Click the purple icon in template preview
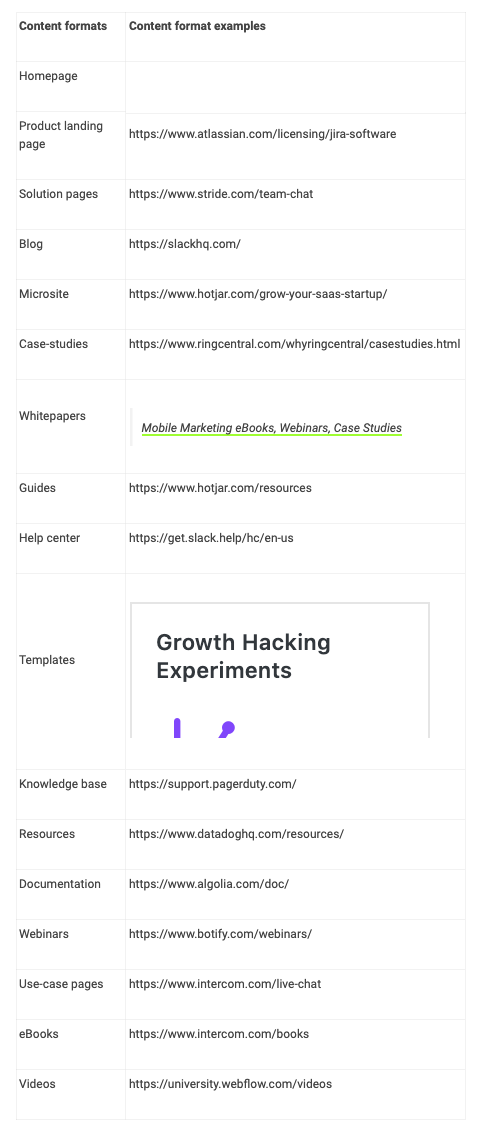 coord(204,728)
